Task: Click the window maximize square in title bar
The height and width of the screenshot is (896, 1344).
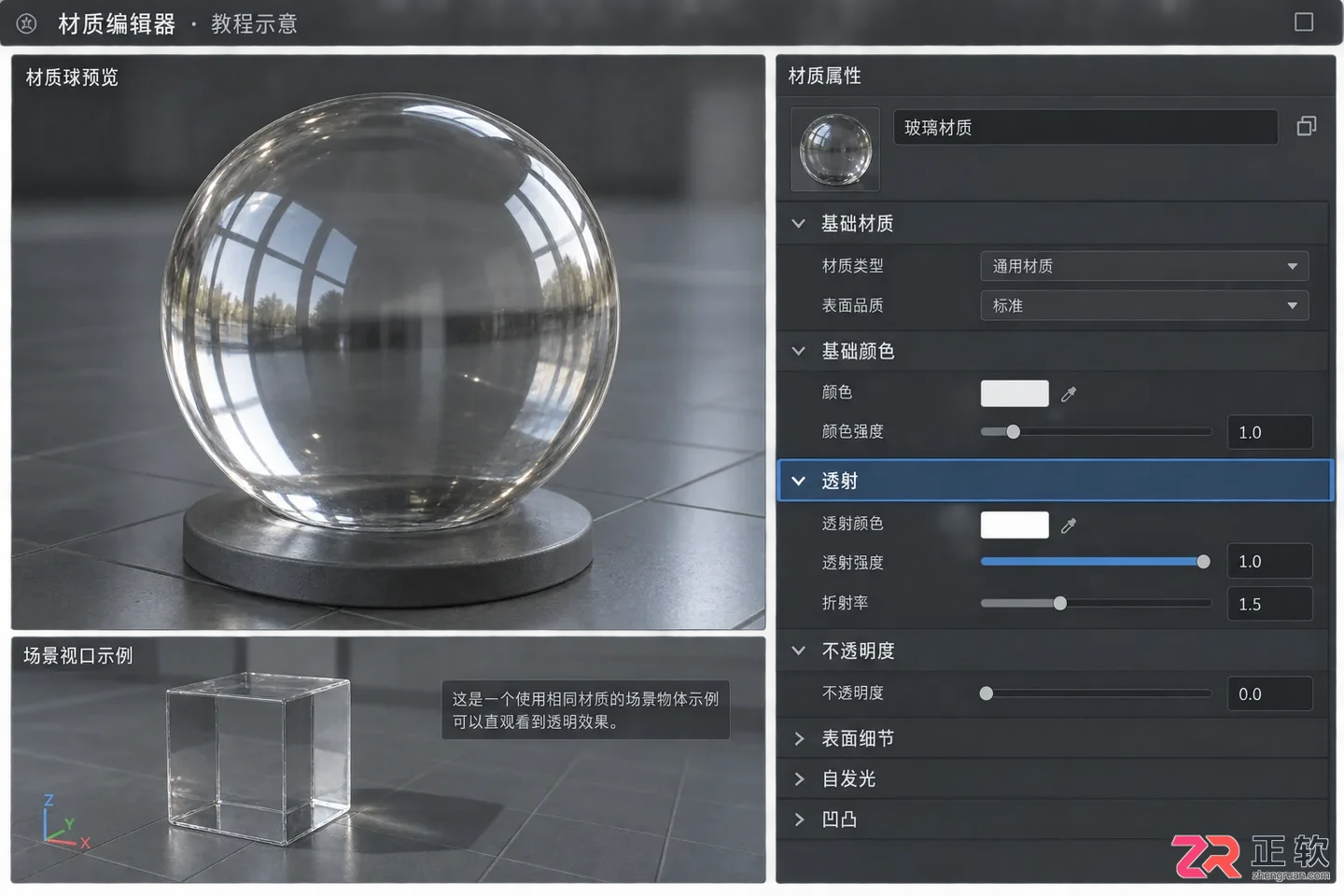Action: (x=1304, y=21)
